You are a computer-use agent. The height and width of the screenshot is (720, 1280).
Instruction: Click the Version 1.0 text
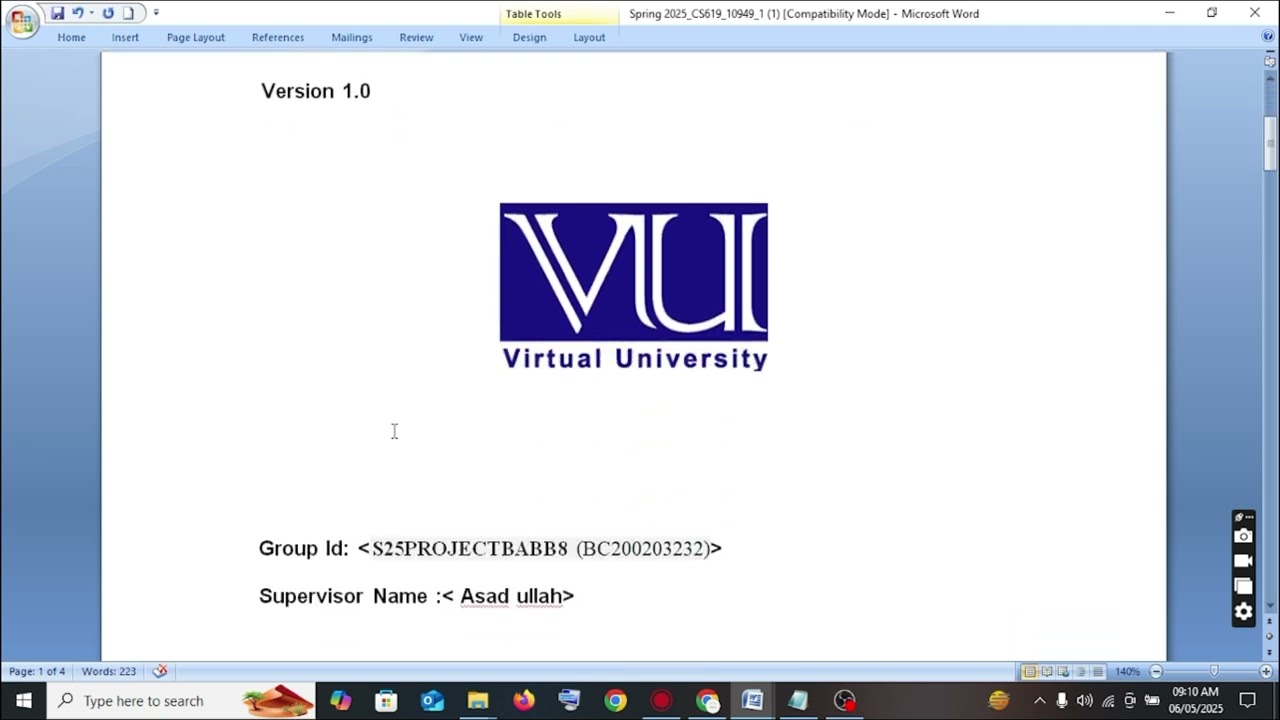click(x=316, y=91)
